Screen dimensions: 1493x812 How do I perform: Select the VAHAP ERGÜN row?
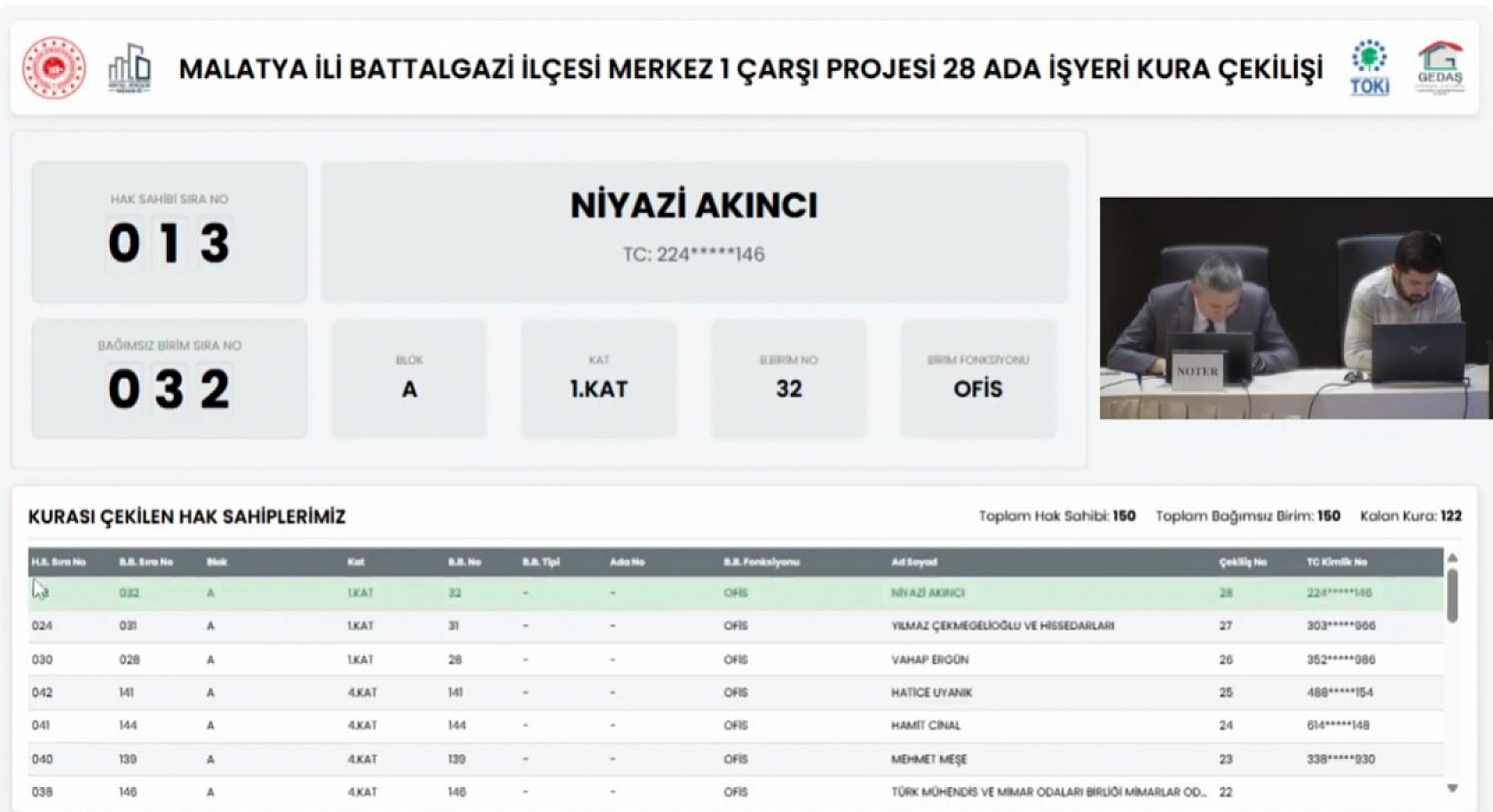[735, 659]
